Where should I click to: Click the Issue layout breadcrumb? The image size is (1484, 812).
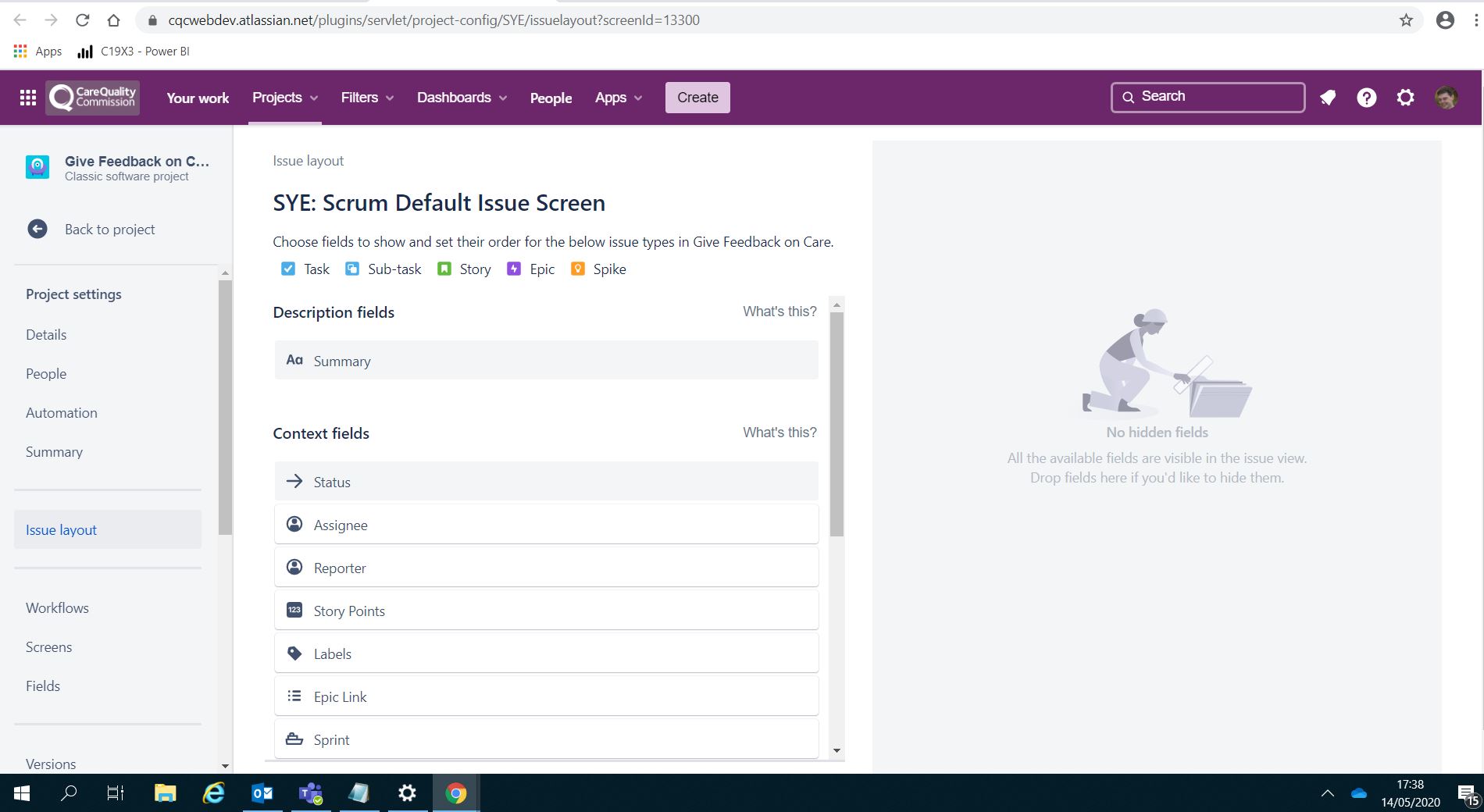click(308, 161)
